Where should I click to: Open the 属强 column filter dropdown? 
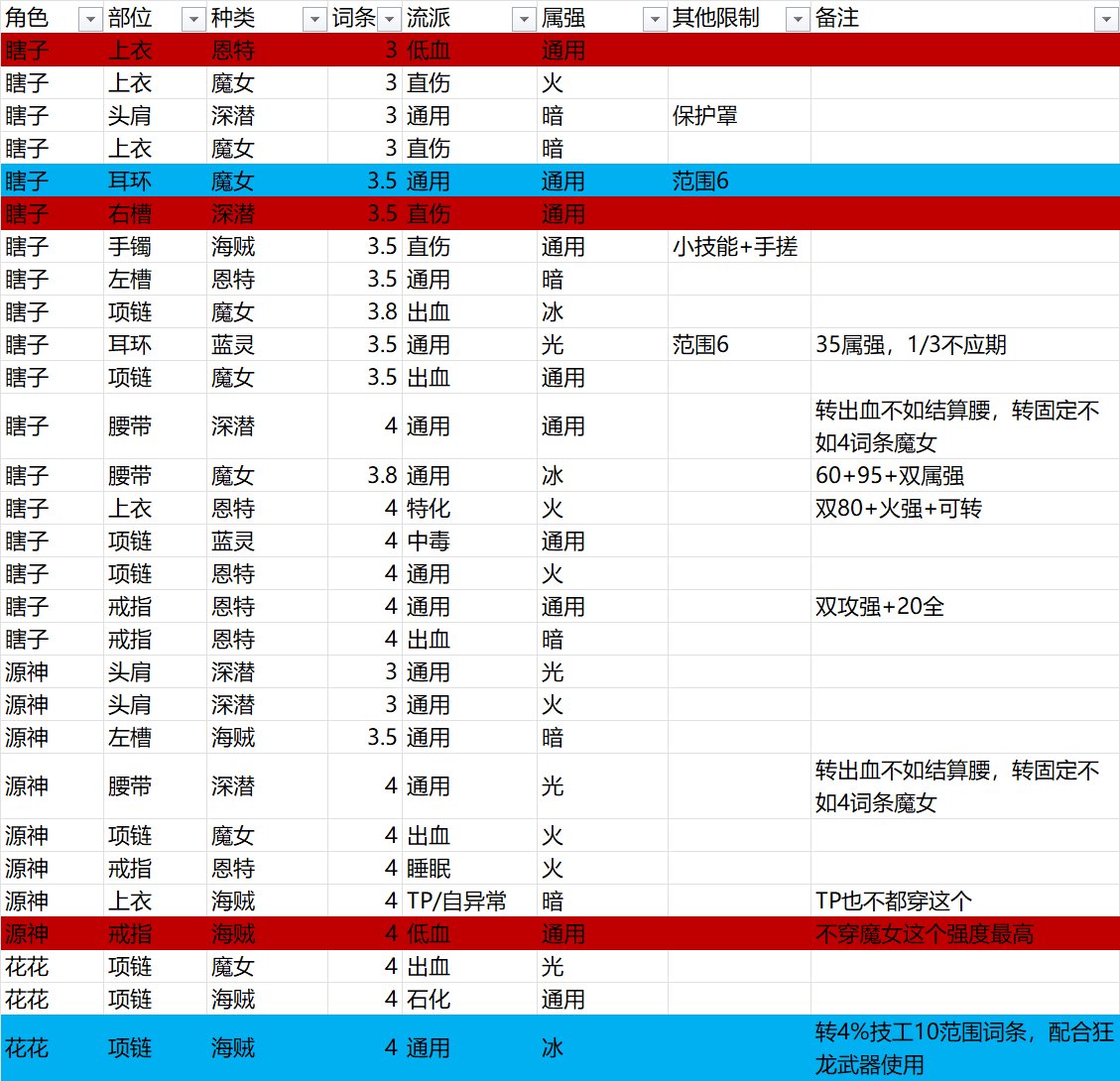pos(655,21)
